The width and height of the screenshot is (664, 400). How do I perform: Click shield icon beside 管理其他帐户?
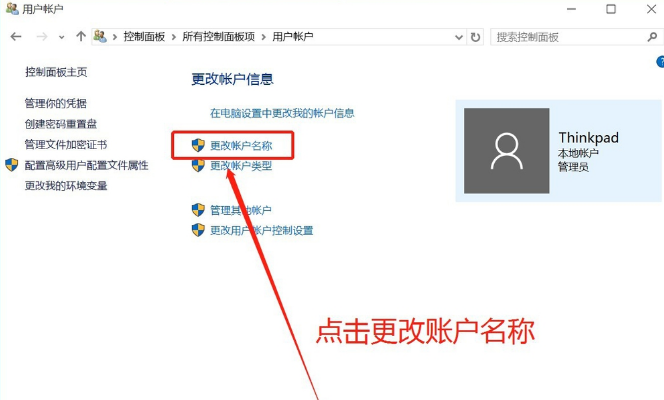[198, 210]
